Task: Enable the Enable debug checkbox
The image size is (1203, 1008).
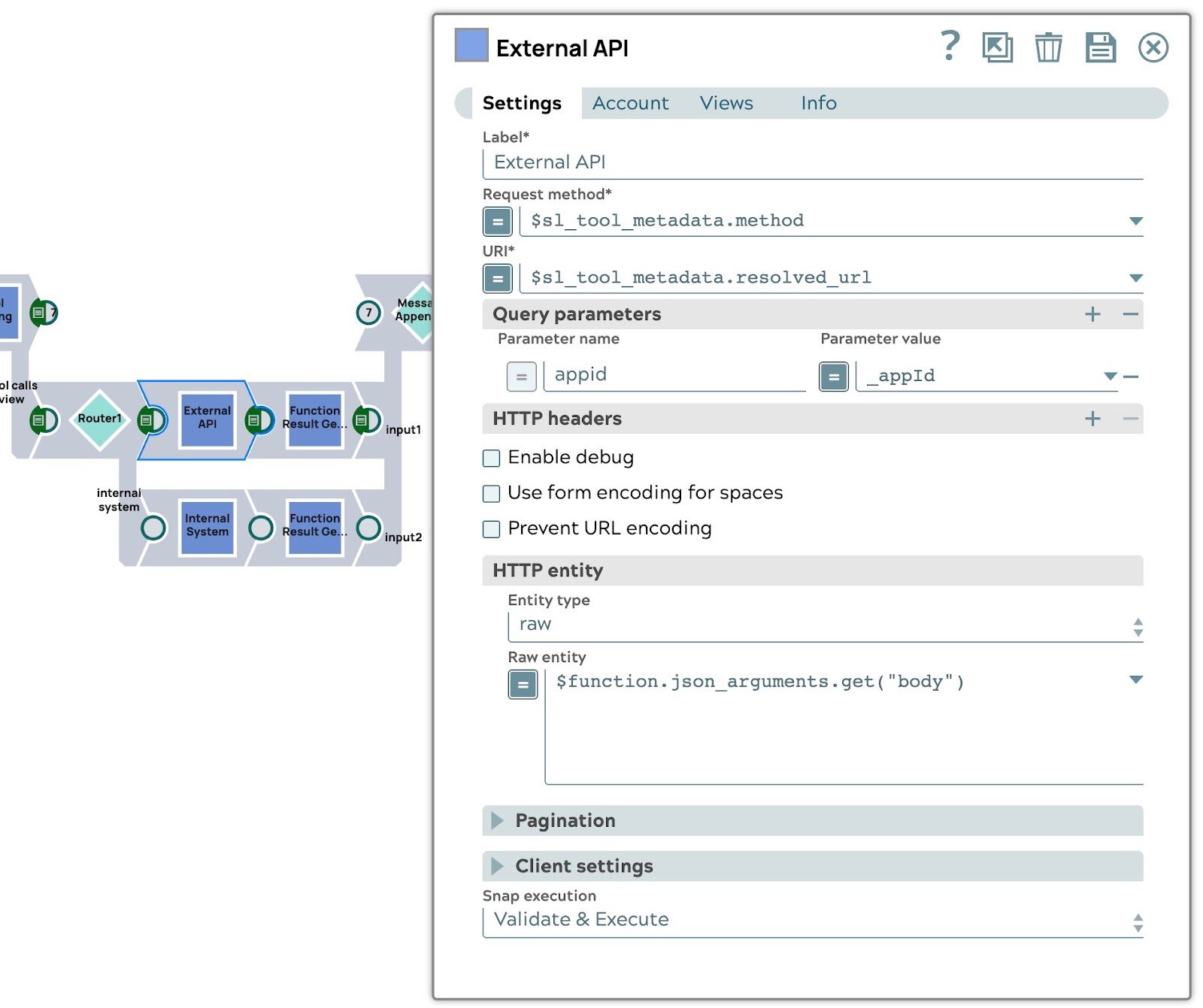Action: tap(492, 458)
